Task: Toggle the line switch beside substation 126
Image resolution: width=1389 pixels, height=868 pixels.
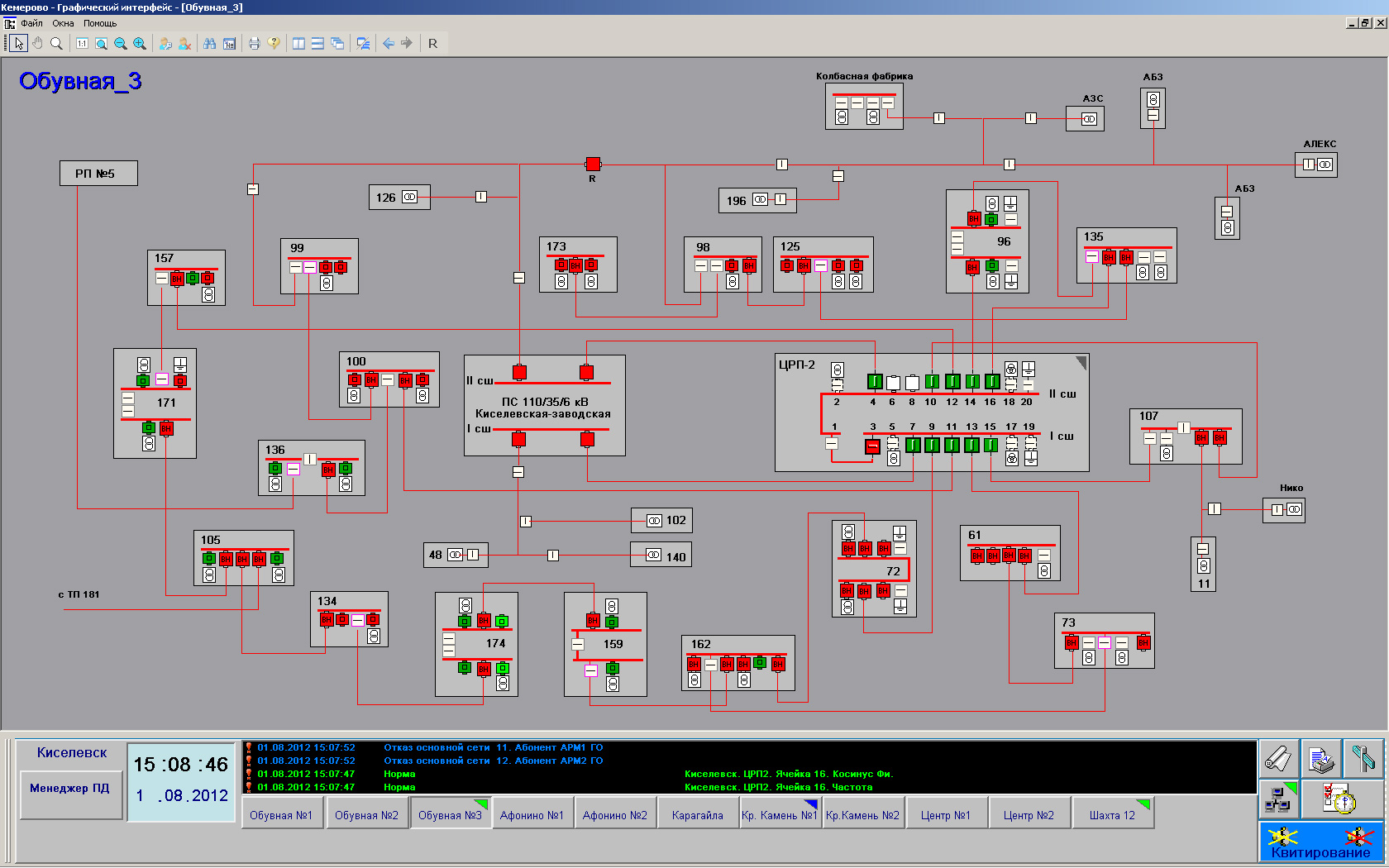Action: (481, 197)
